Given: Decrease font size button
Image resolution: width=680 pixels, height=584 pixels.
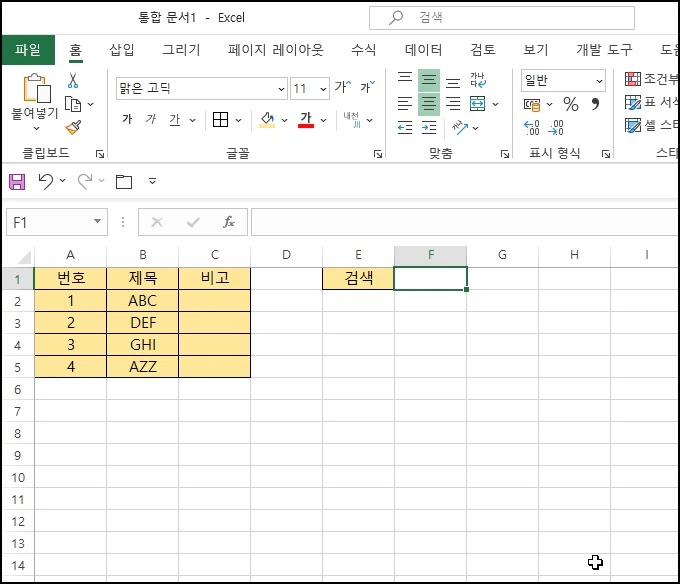Looking at the screenshot, I should pyautogui.click(x=367, y=87).
